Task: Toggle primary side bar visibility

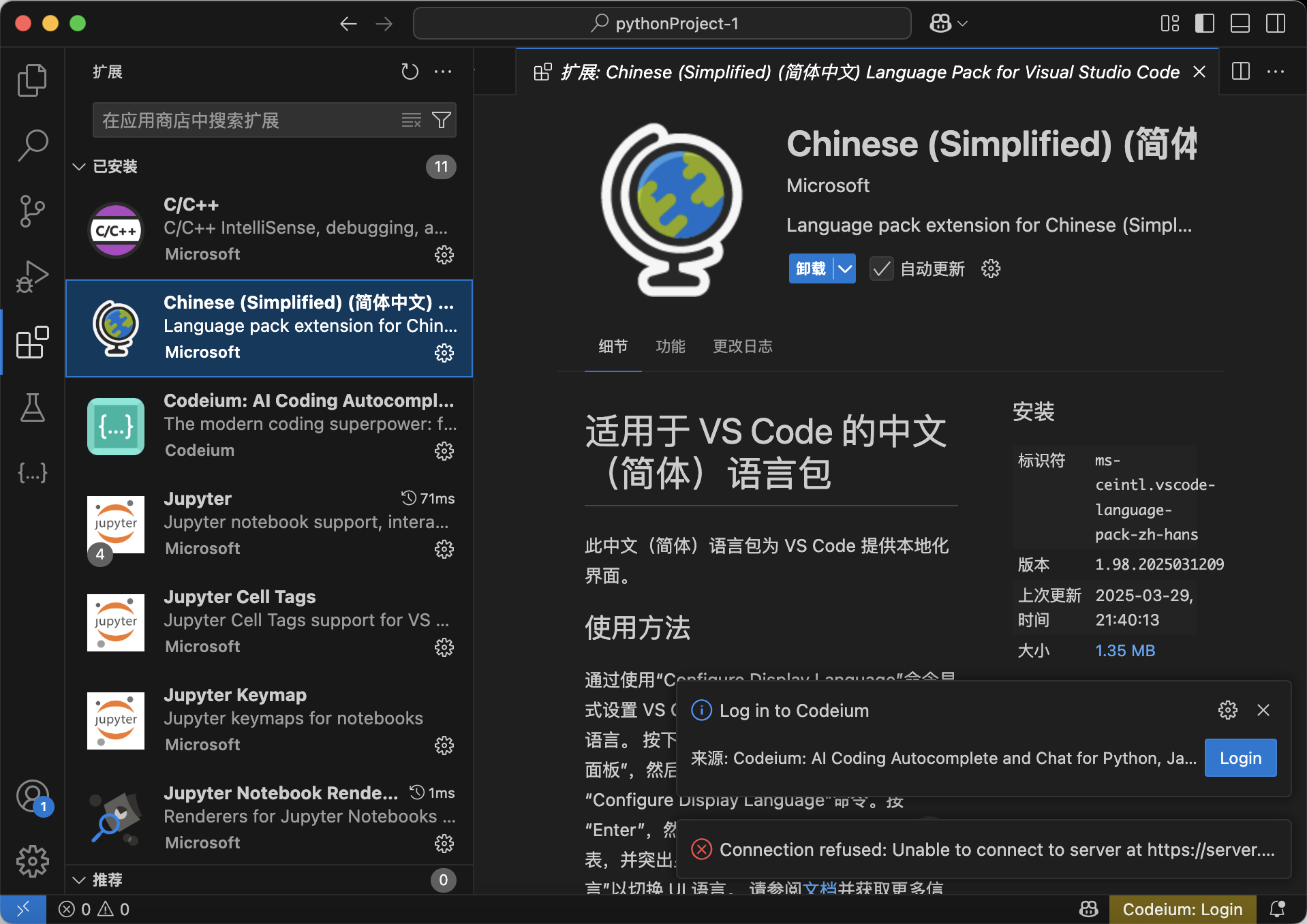Action: tap(1205, 24)
